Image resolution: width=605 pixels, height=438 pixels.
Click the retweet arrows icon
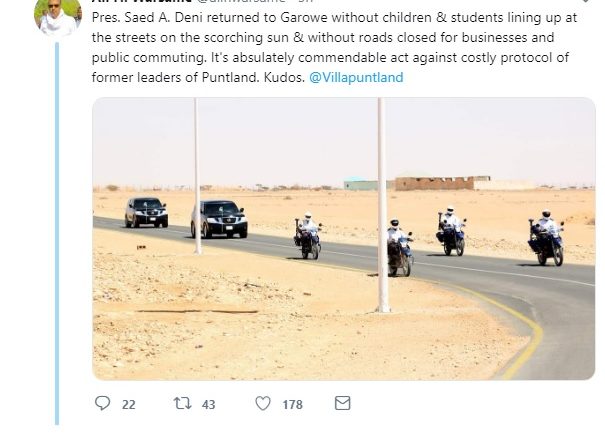[x=182, y=404]
